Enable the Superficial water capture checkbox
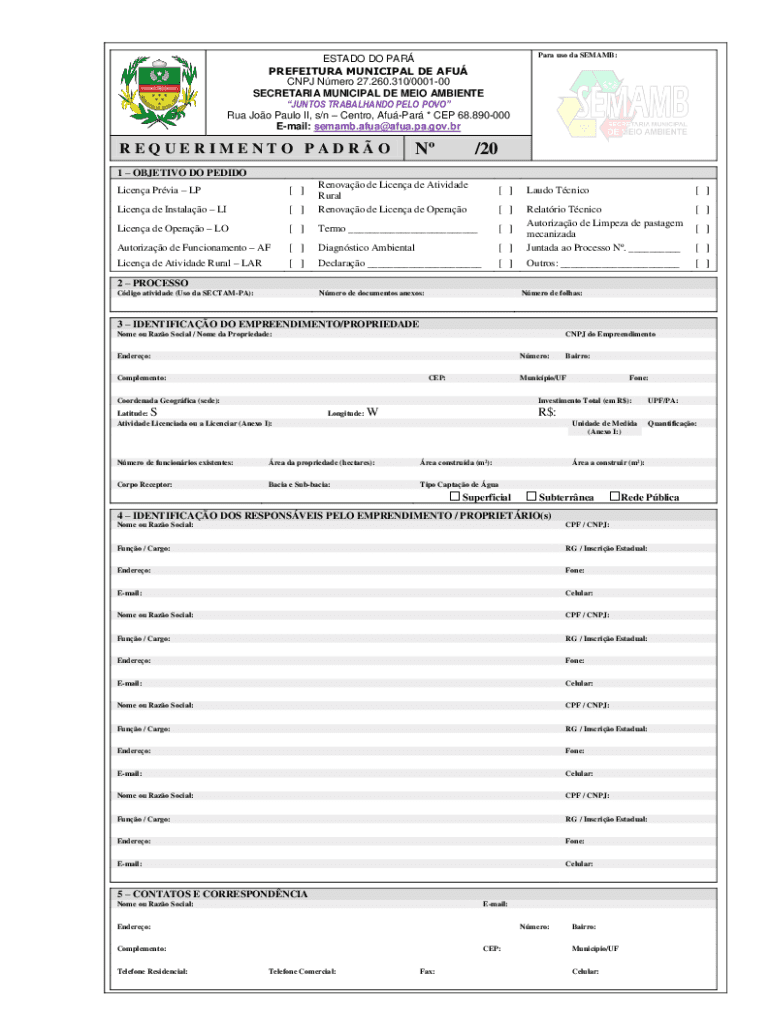Image resolution: width=770 pixels, height=1024 pixels. pyautogui.click(x=455, y=497)
